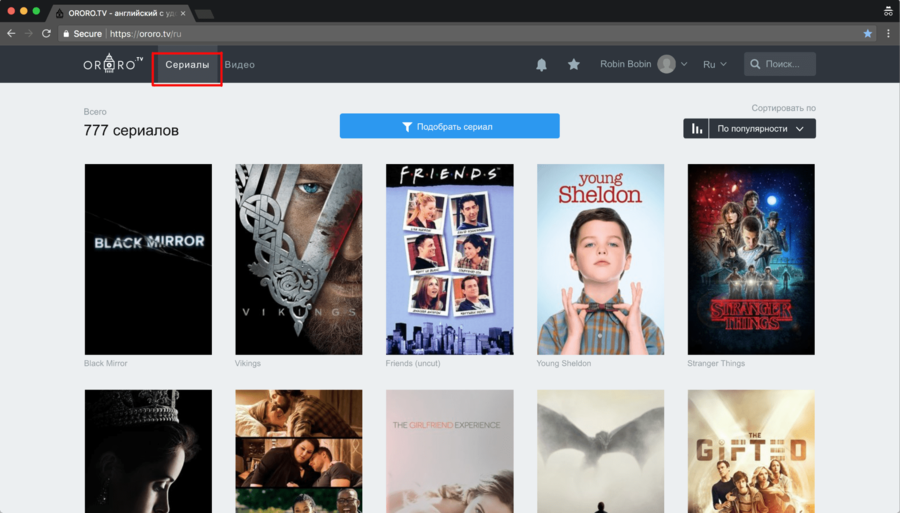
Task: Focus the Поиск search field
Action: [x=779, y=64]
